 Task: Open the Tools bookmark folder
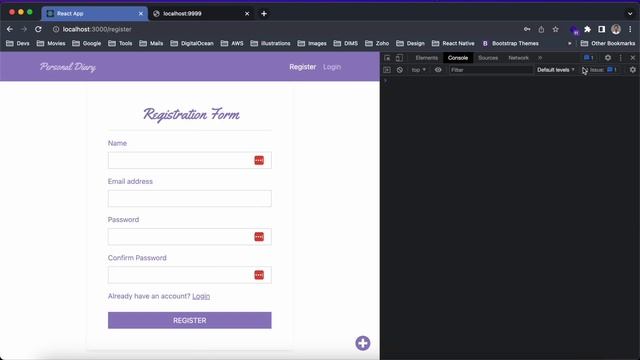point(120,43)
